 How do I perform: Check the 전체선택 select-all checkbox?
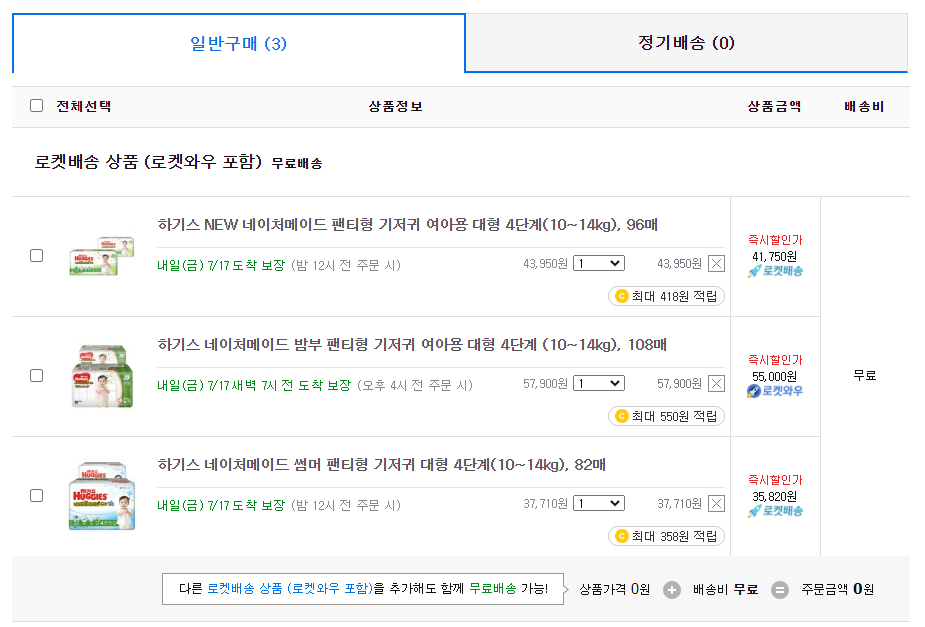coord(37,106)
